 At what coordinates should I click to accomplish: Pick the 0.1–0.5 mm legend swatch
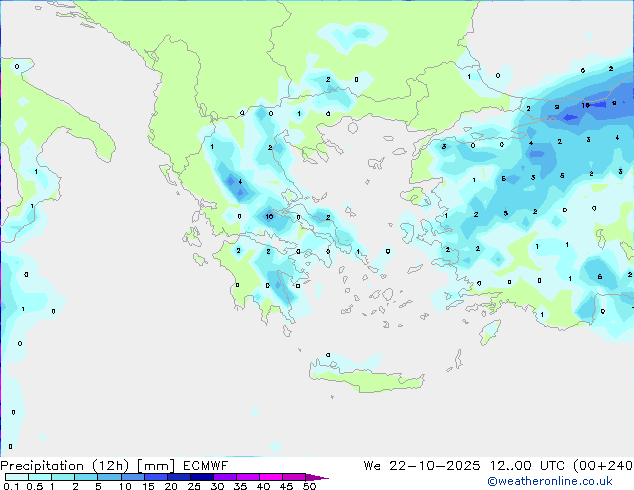click(x=17, y=477)
